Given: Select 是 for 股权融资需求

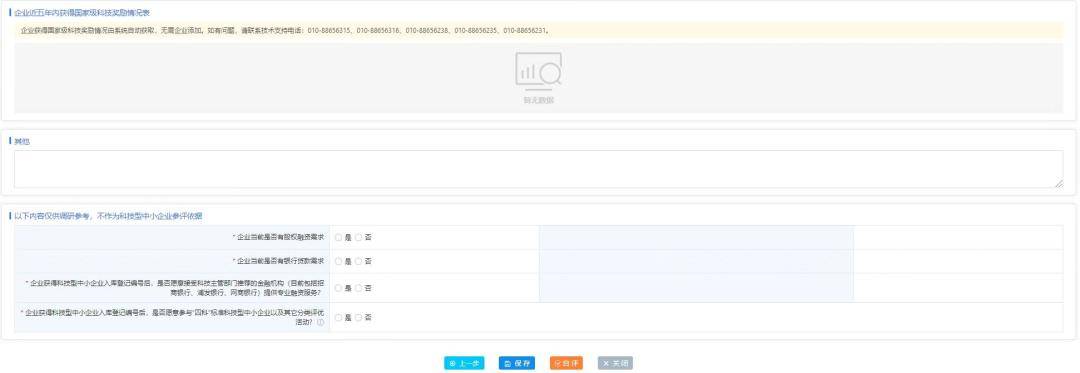Looking at the screenshot, I should click(x=338, y=237).
